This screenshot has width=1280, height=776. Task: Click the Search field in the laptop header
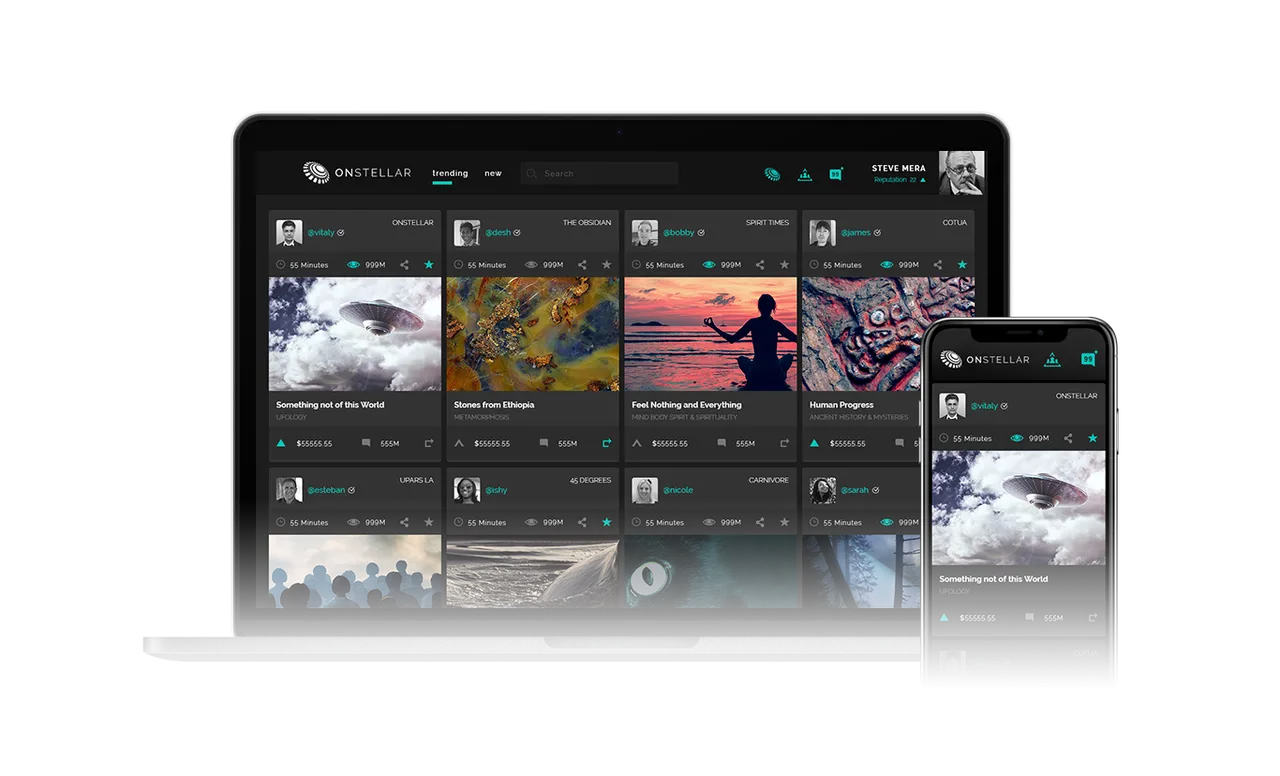[x=599, y=173]
